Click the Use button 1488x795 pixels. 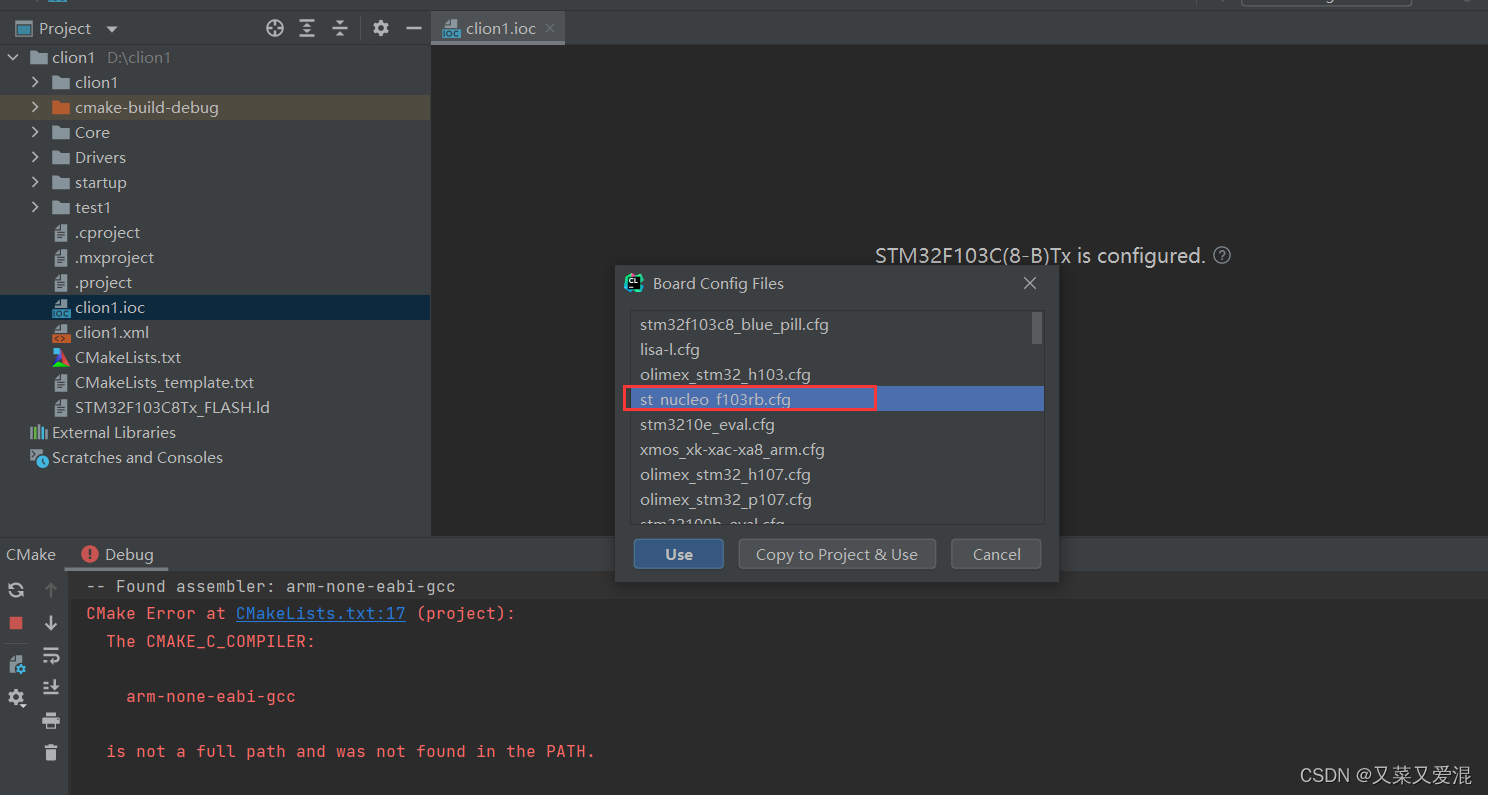(x=679, y=554)
